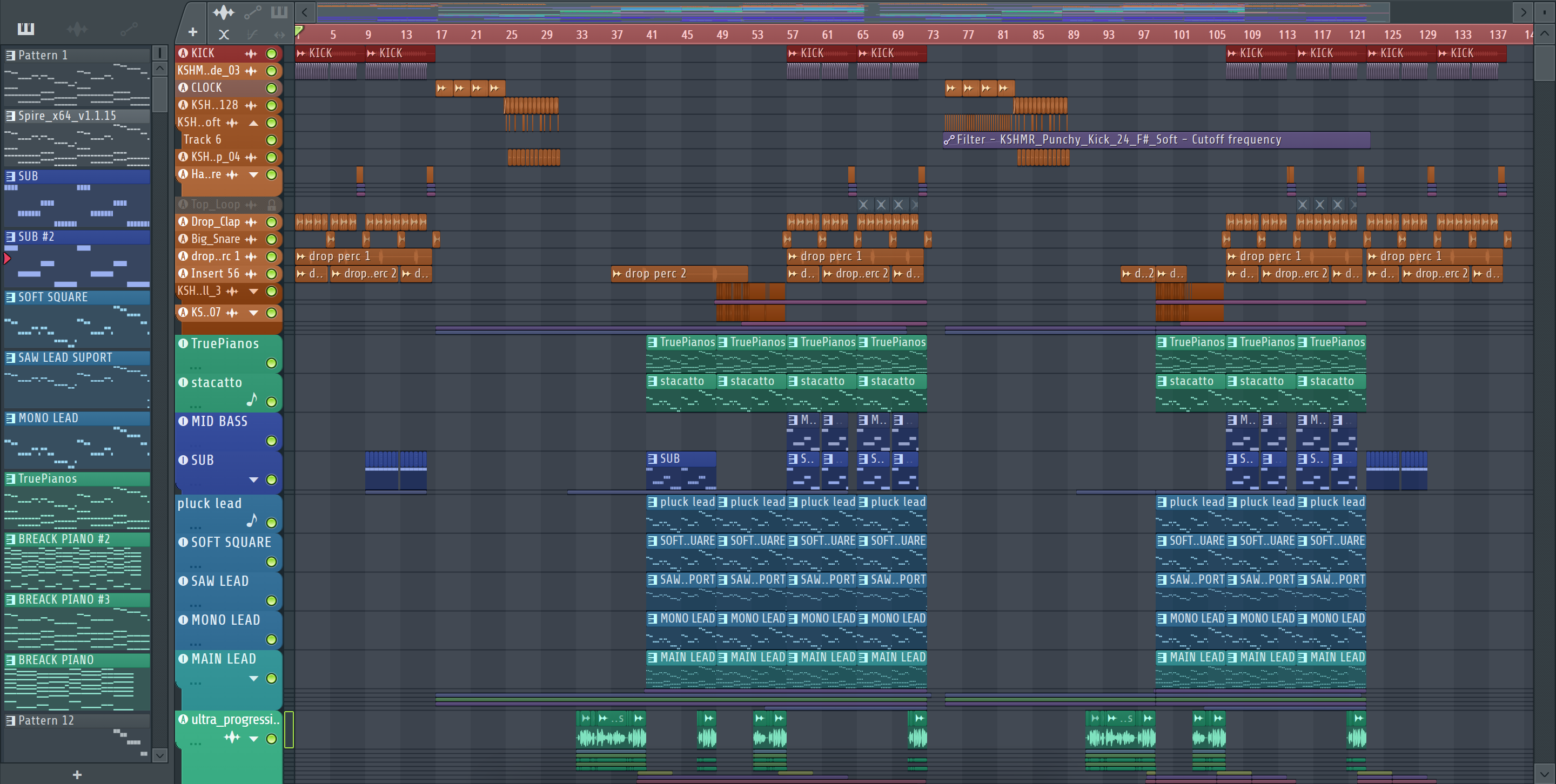This screenshot has height=784, width=1556.
Task: Mute the MONO LEAD track
Action: [x=272, y=639]
